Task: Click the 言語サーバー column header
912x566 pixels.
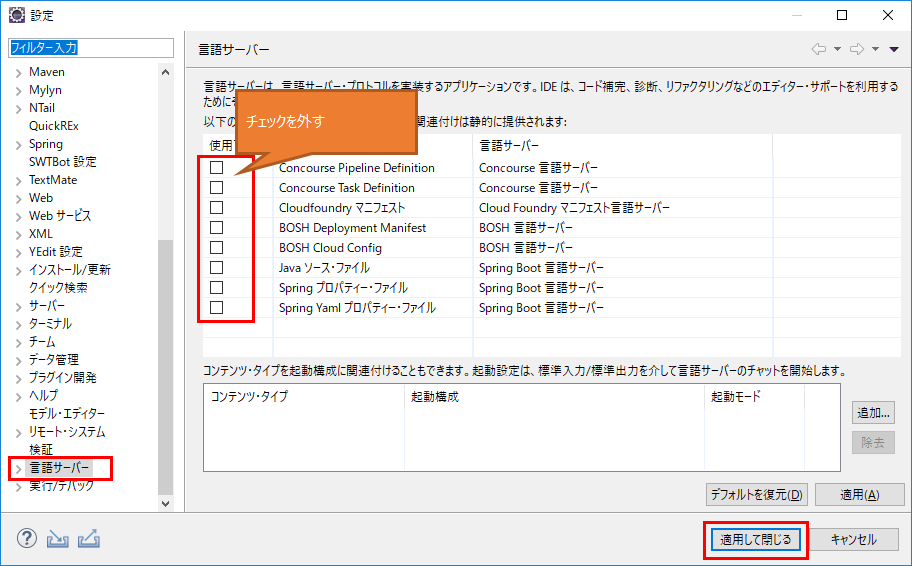Action: (x=622, y=145)
